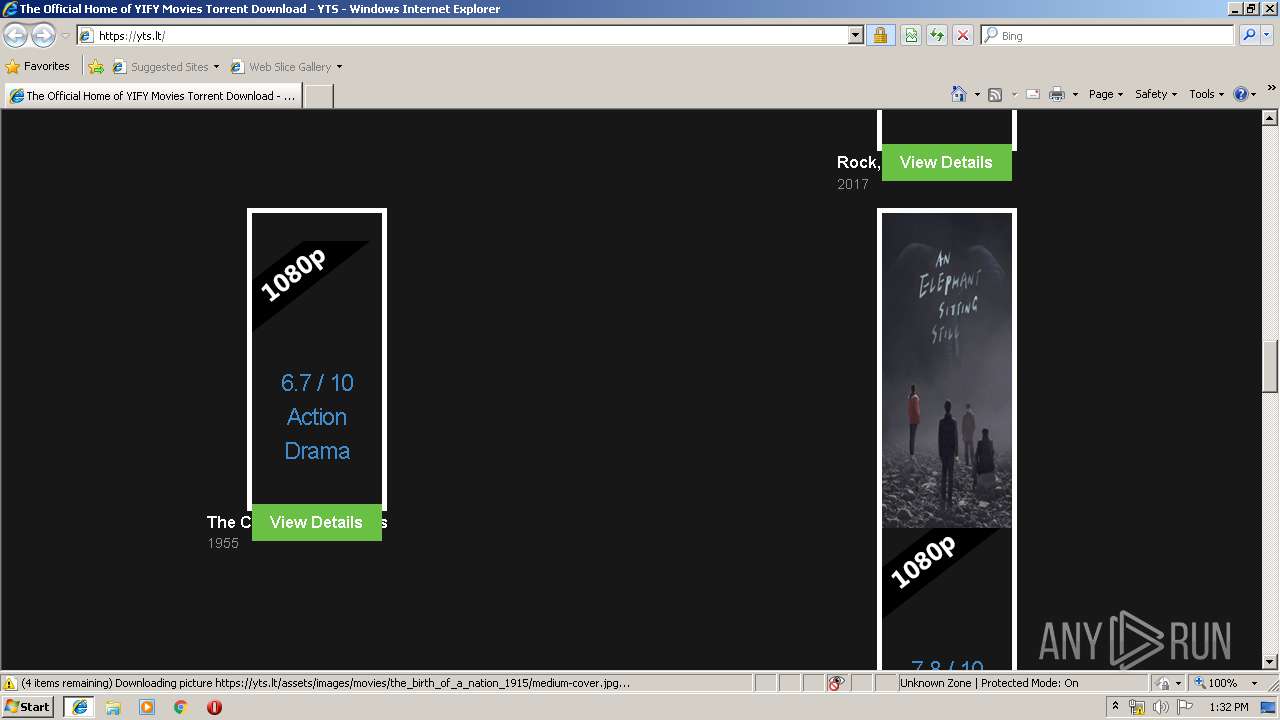
Task: Expand the zoom level dropdown arrow
Action: 1254,683
